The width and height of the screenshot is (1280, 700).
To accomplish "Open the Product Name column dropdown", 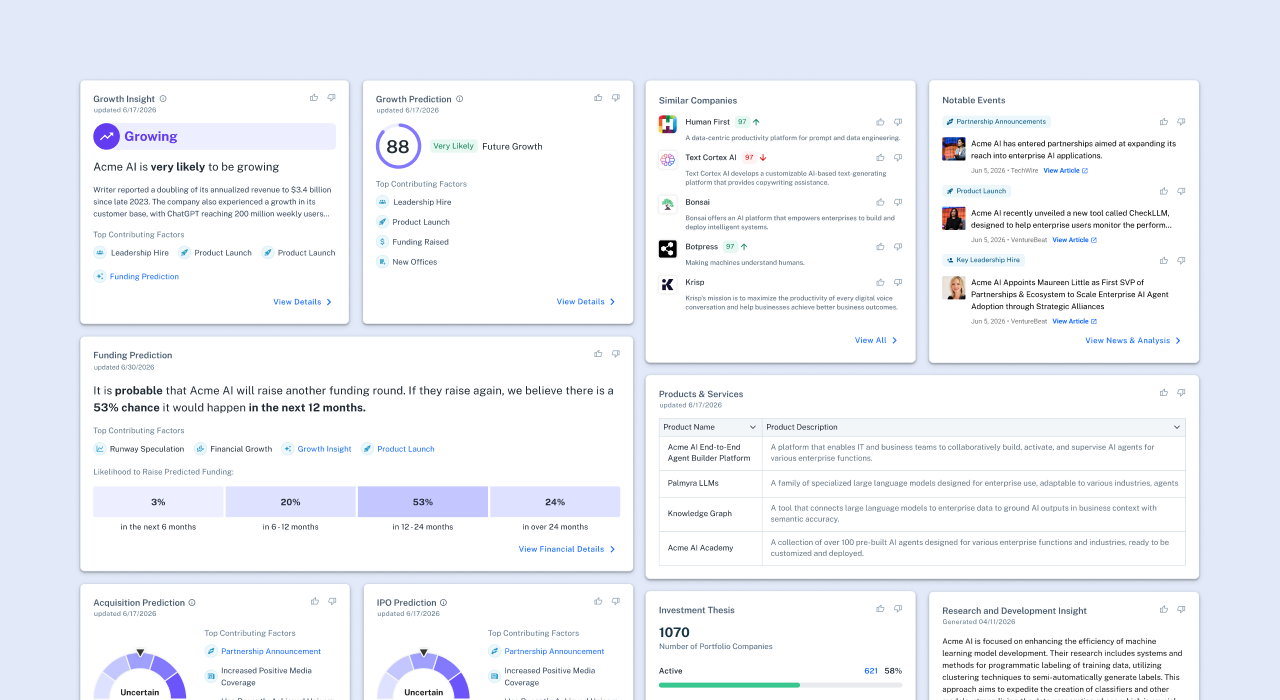I will click(x=752, y=427).
